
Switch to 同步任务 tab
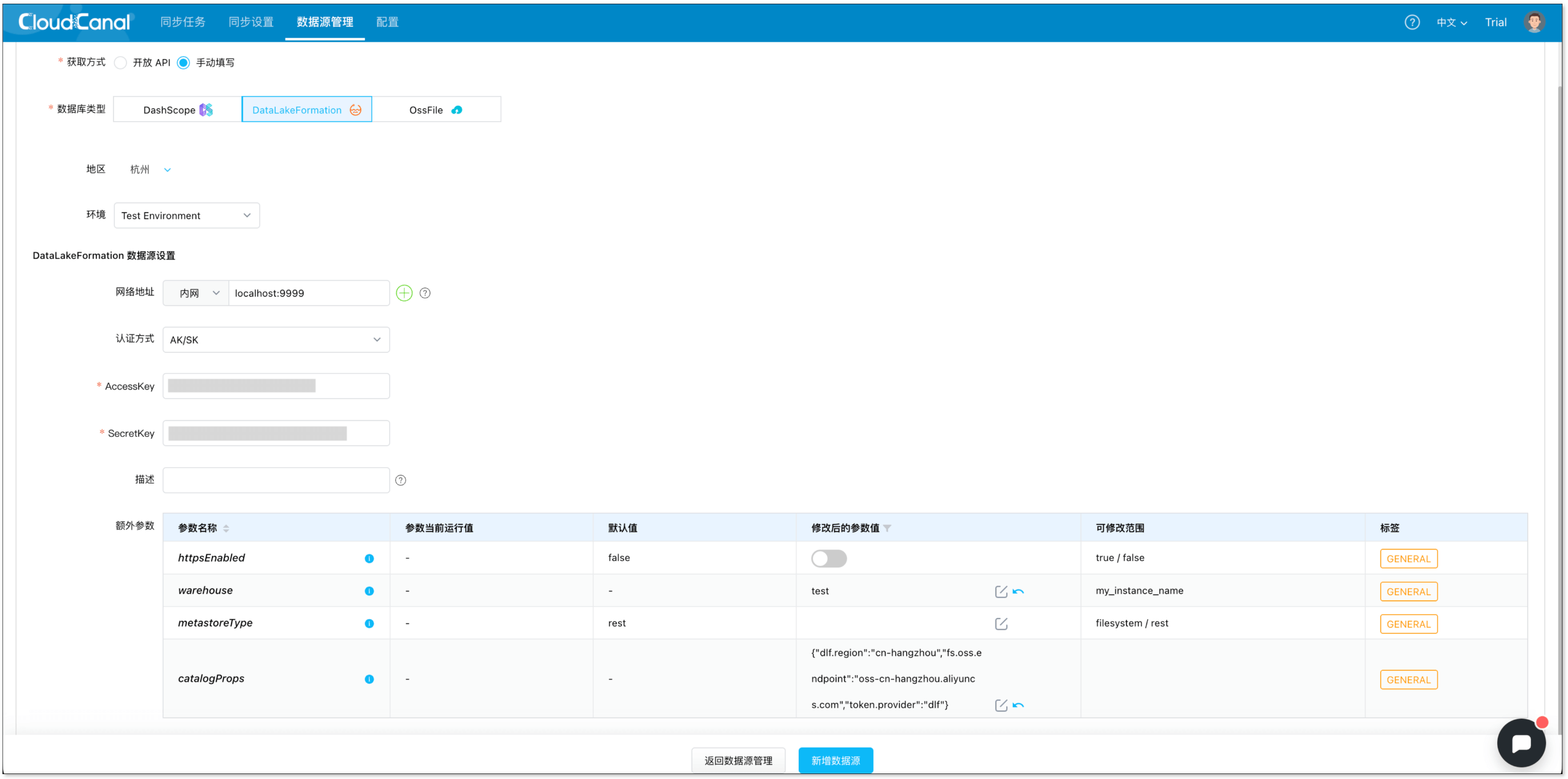[x=183, y=23]
